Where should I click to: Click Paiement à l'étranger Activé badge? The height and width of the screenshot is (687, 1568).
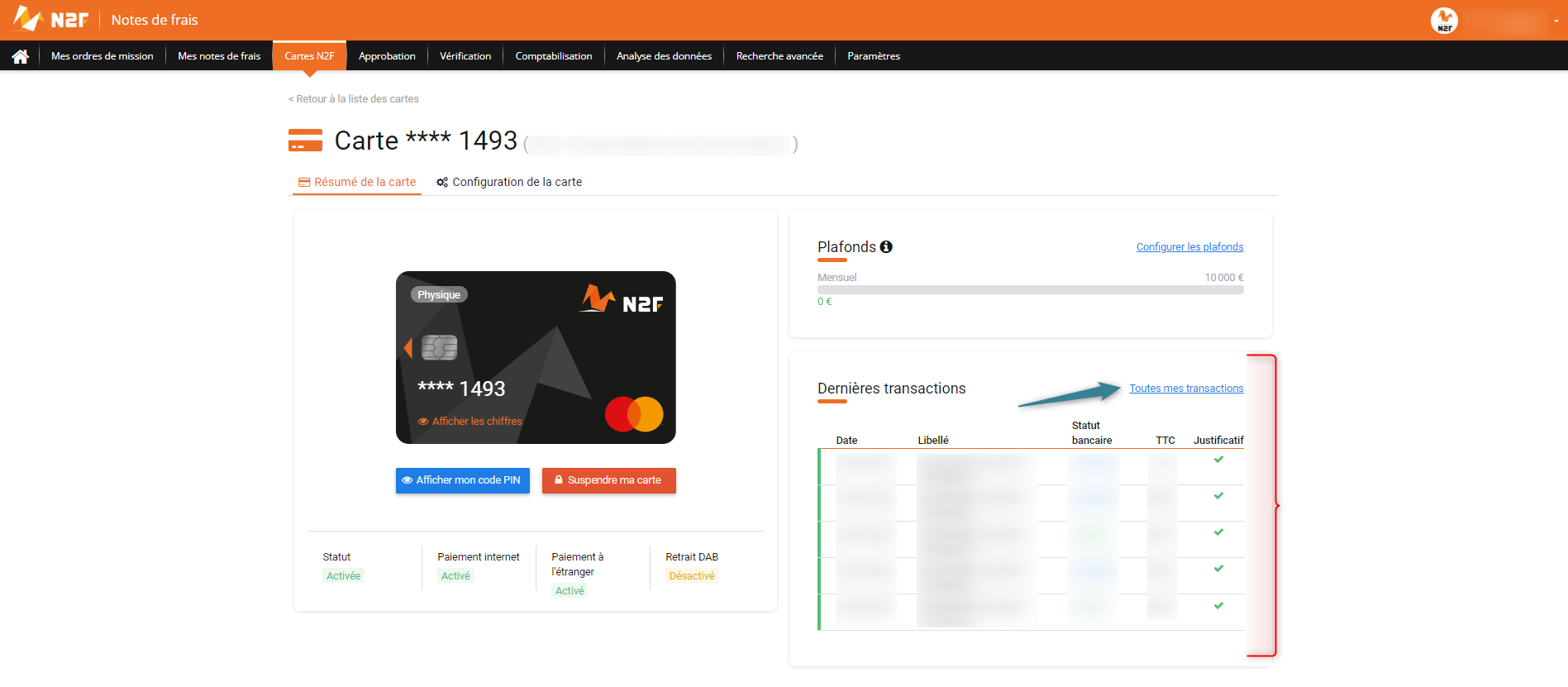click(570, 591)
